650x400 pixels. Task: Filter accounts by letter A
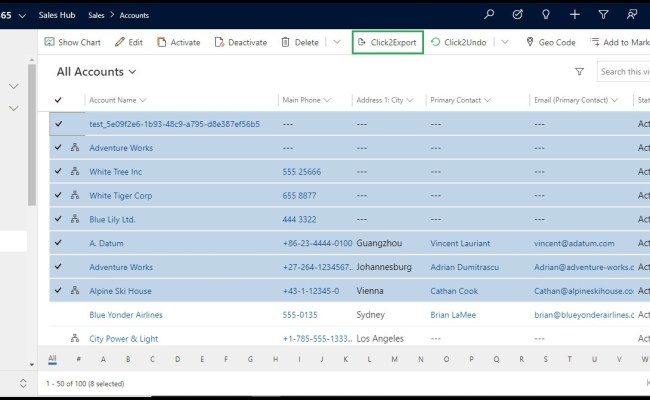click(x=103, y=359)
